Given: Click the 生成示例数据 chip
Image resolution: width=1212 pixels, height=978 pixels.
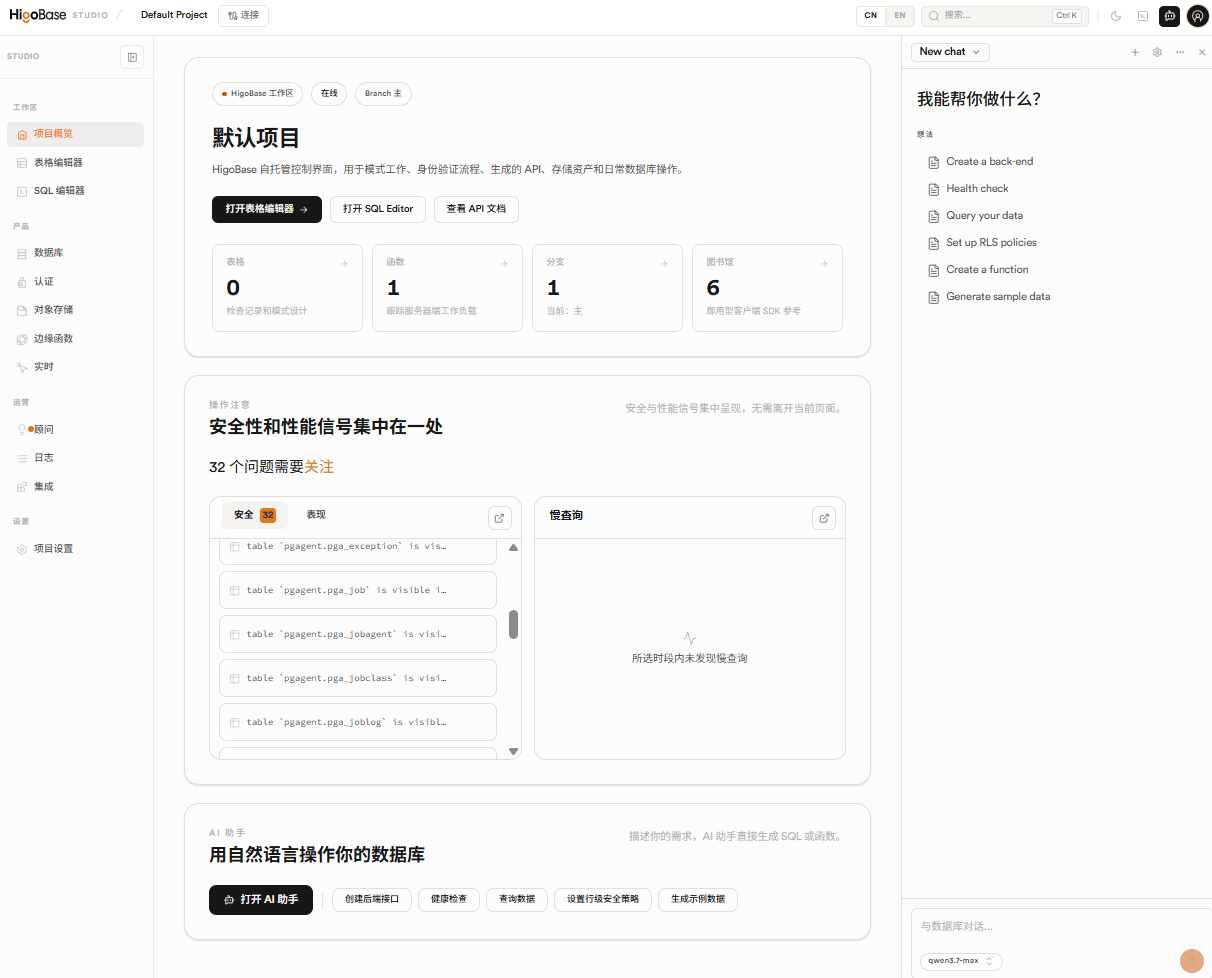Looking at the screenshot, I should pos(698,900).
